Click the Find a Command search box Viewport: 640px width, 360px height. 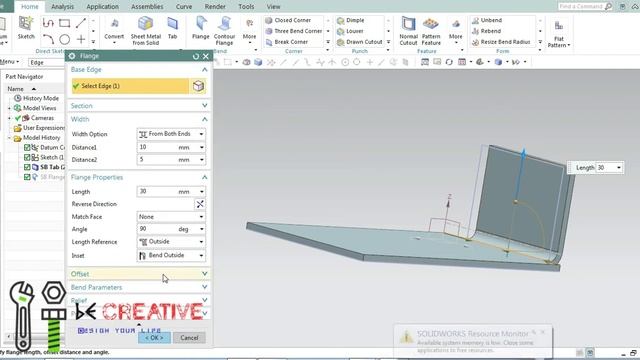(584, 7)
